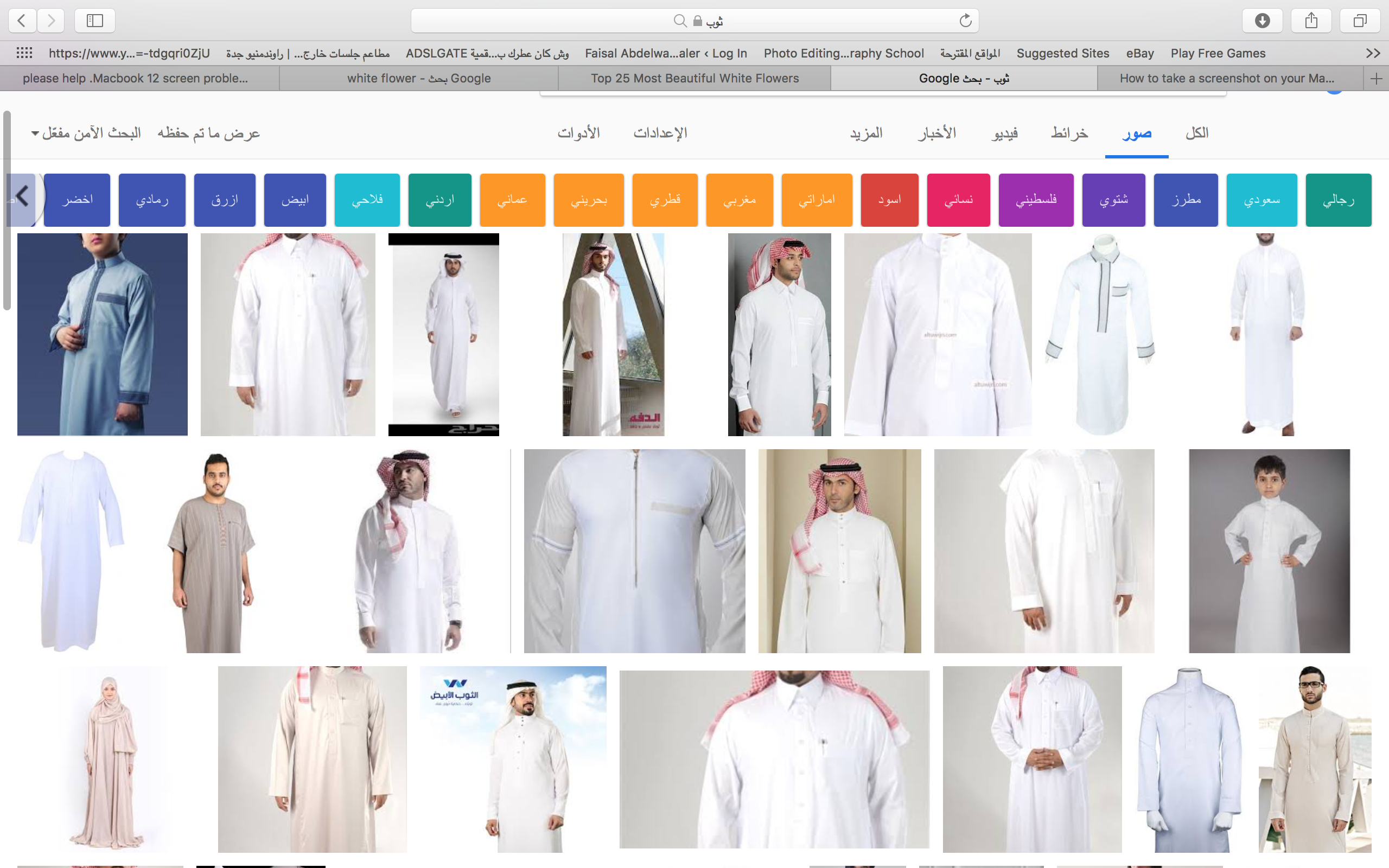Open the Photo Editing...raphy School bookmark
Viewport: 1389px width, 868px height.
(843, 53)
